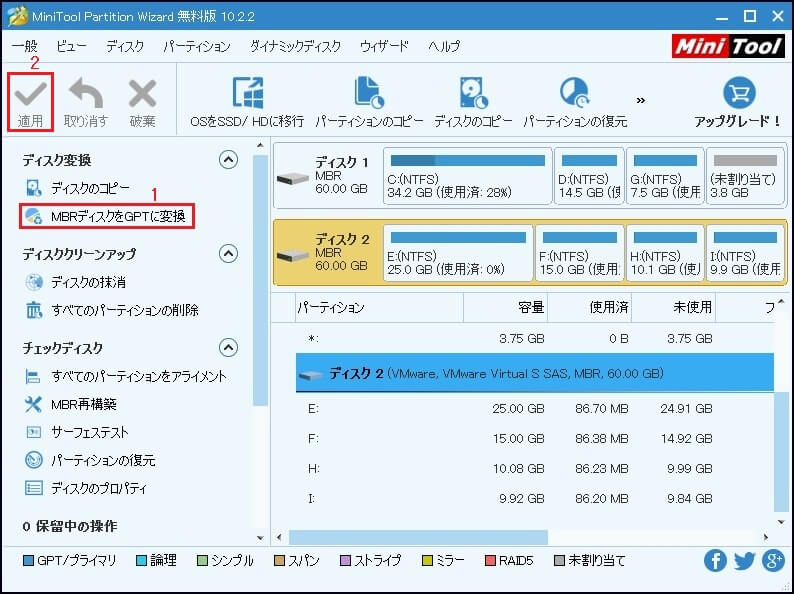The height and width of the screenshot is (594, 794).
Task: Collapse the ディスククリーンアップ section
Action: click(229, 254)
